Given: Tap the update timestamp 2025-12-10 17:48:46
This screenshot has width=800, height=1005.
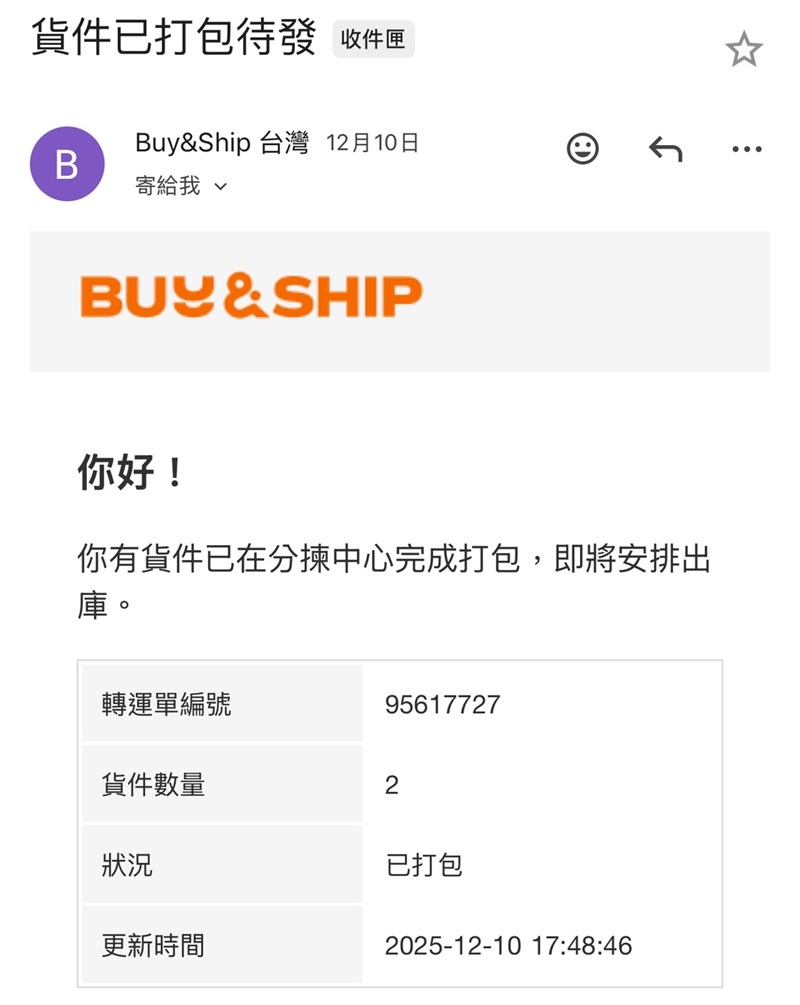Looking at the screenshot, I should 508,945.
